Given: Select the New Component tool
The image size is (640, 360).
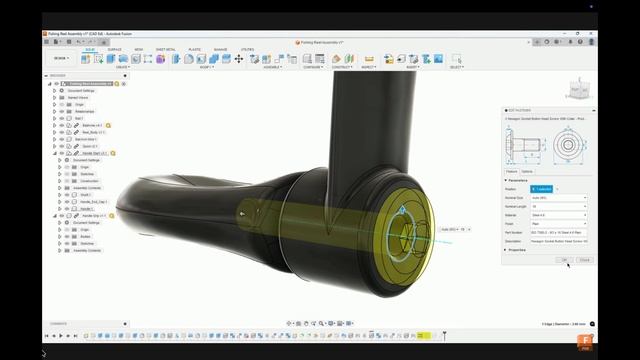Looking at the screenshot, I should pyautogui.click(x=85, y=59).
